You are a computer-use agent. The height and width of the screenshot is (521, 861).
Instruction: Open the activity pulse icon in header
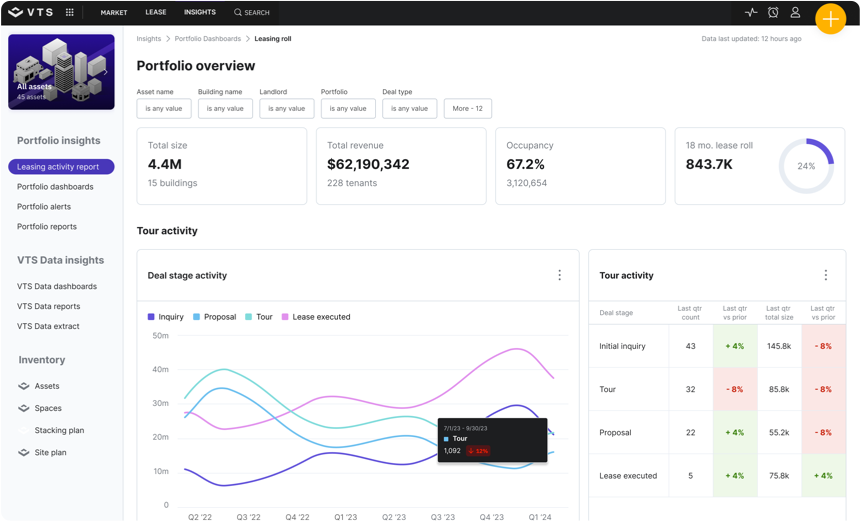pyautogui.click(x=751, y=13)
